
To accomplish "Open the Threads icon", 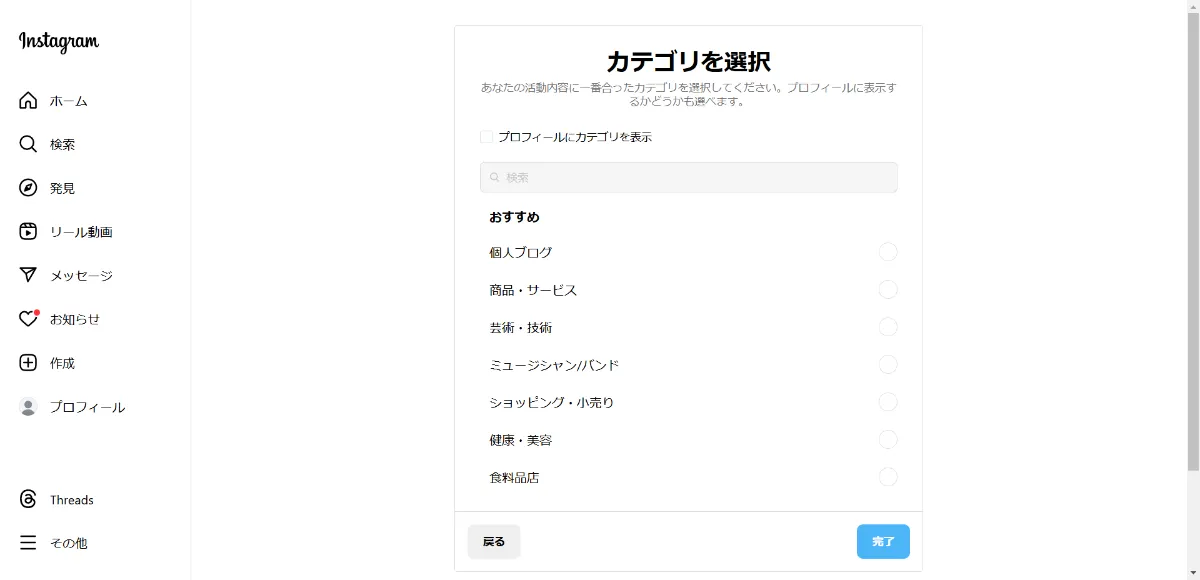I will tap(28, 499).
